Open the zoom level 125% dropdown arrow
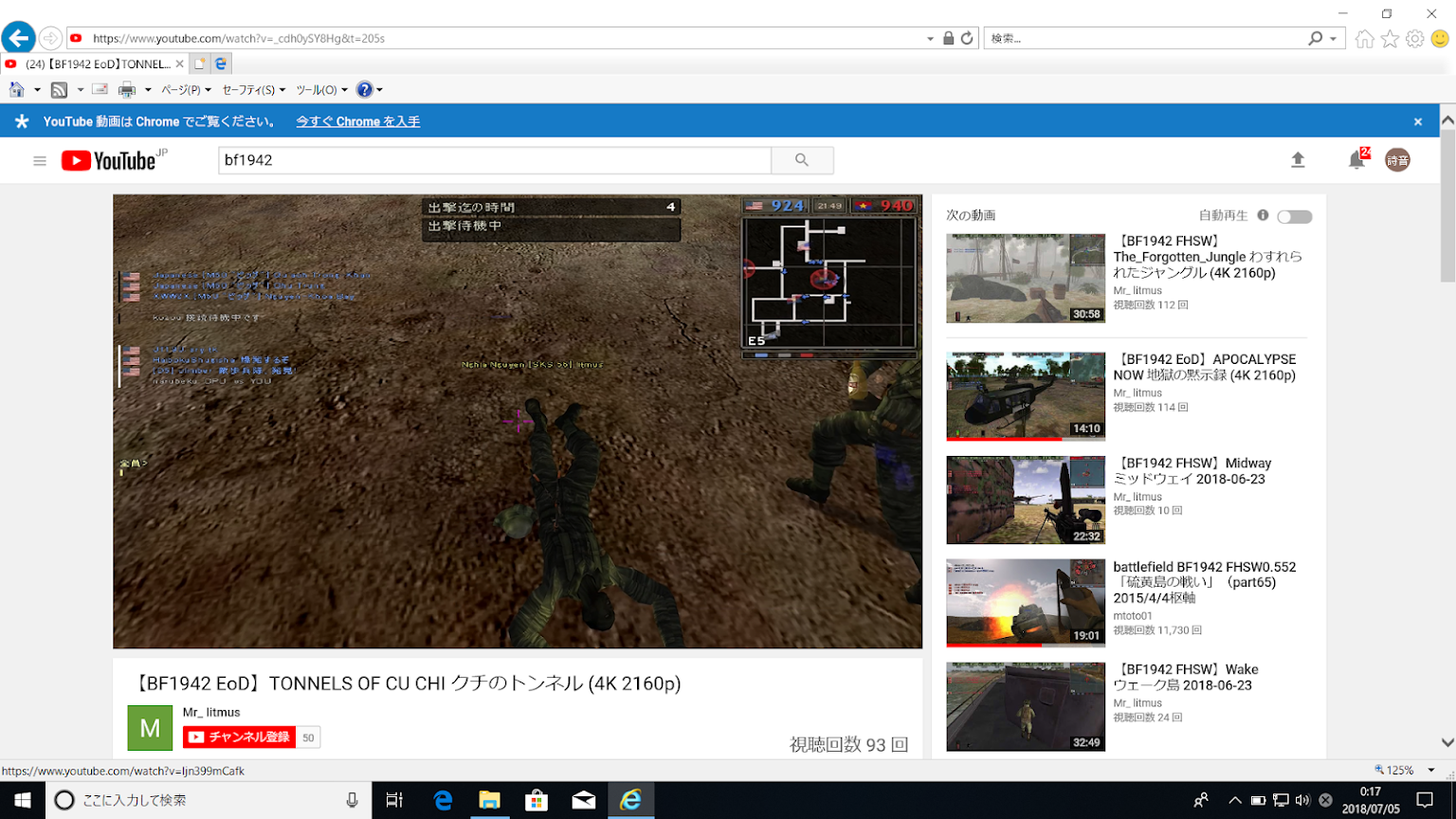1456x819 pixels. pos(1431,770)
